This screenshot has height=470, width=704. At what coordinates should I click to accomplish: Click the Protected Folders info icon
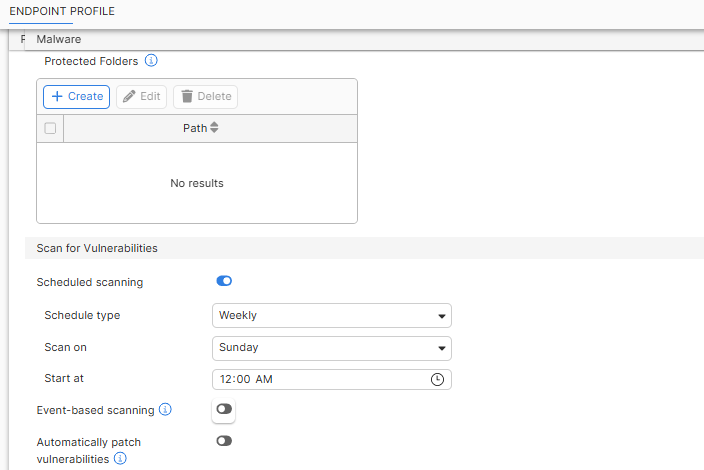(152, 61)
